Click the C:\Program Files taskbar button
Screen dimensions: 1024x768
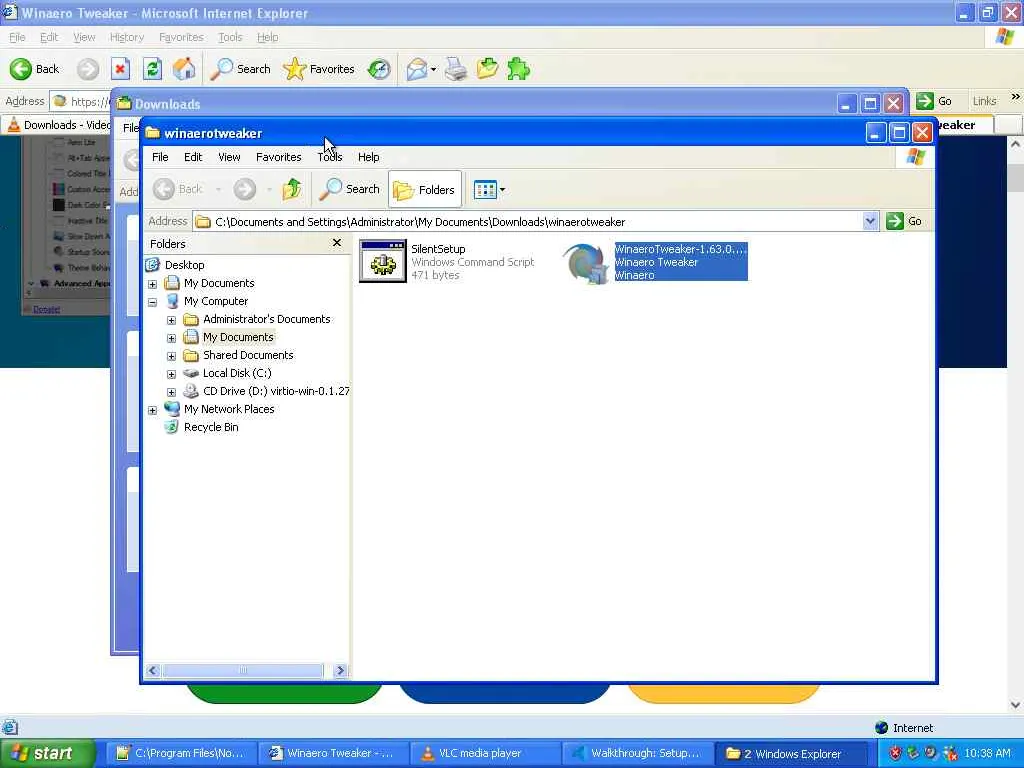[180, 753]
